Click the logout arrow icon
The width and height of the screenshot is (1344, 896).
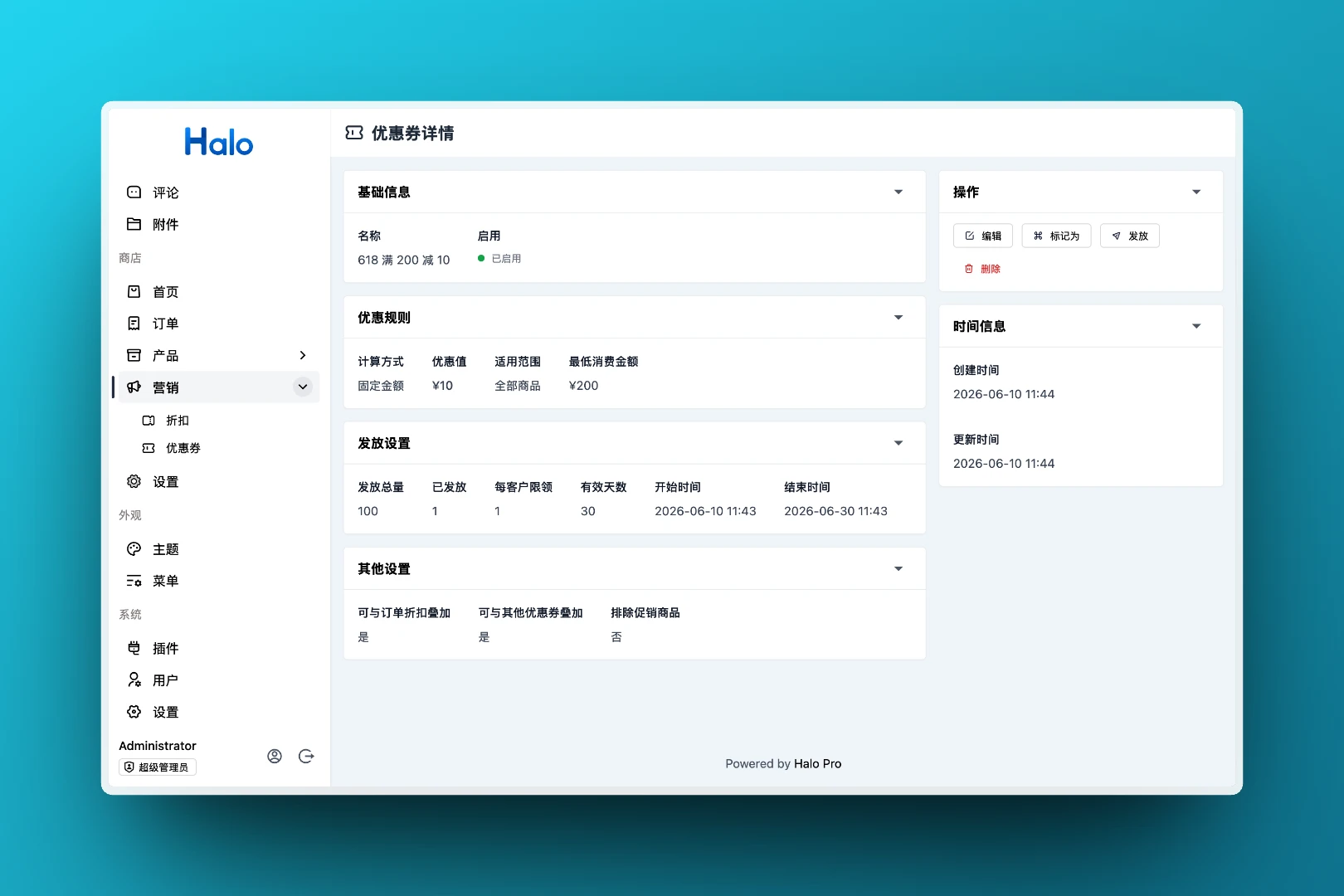(306, 756)
